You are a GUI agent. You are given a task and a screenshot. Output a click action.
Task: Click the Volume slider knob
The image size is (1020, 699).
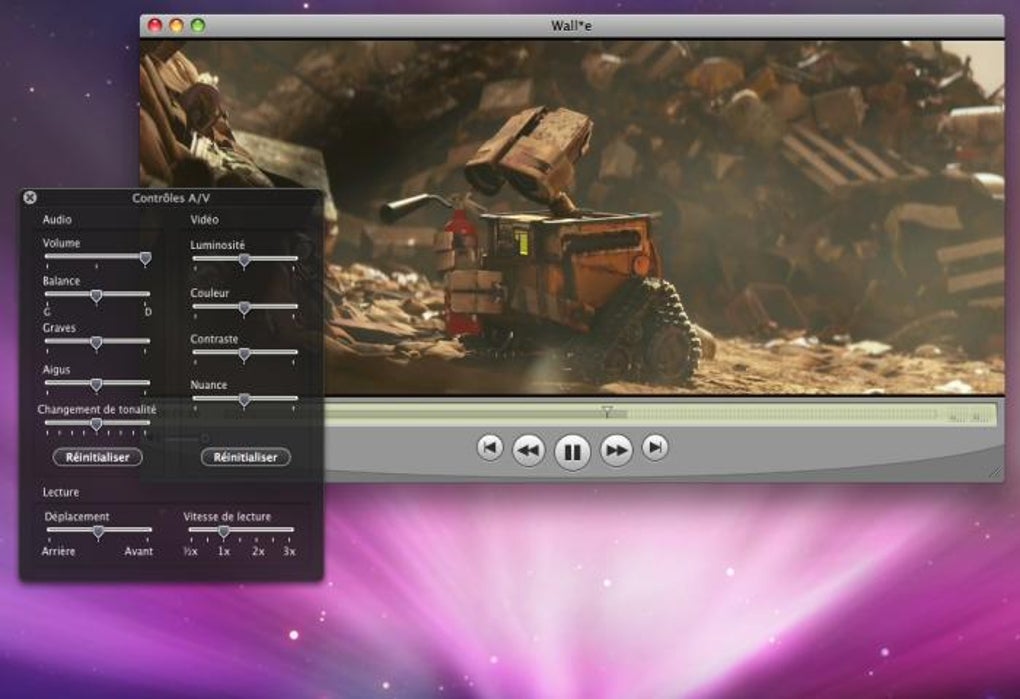146,258
